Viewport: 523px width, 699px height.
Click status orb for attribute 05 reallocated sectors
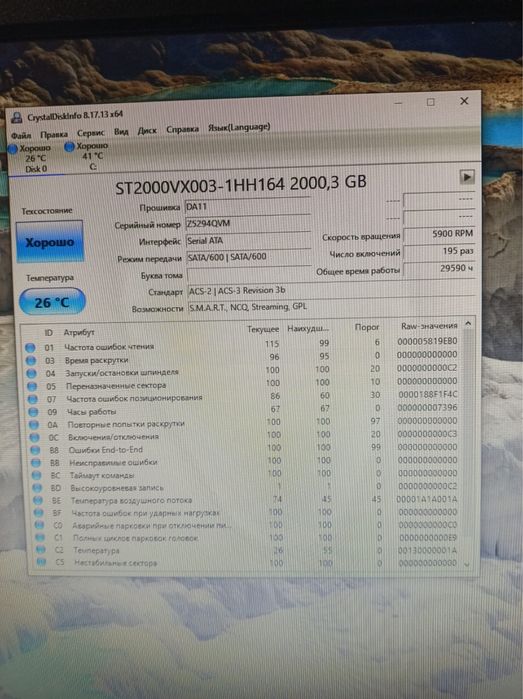(x=32, y=386)
